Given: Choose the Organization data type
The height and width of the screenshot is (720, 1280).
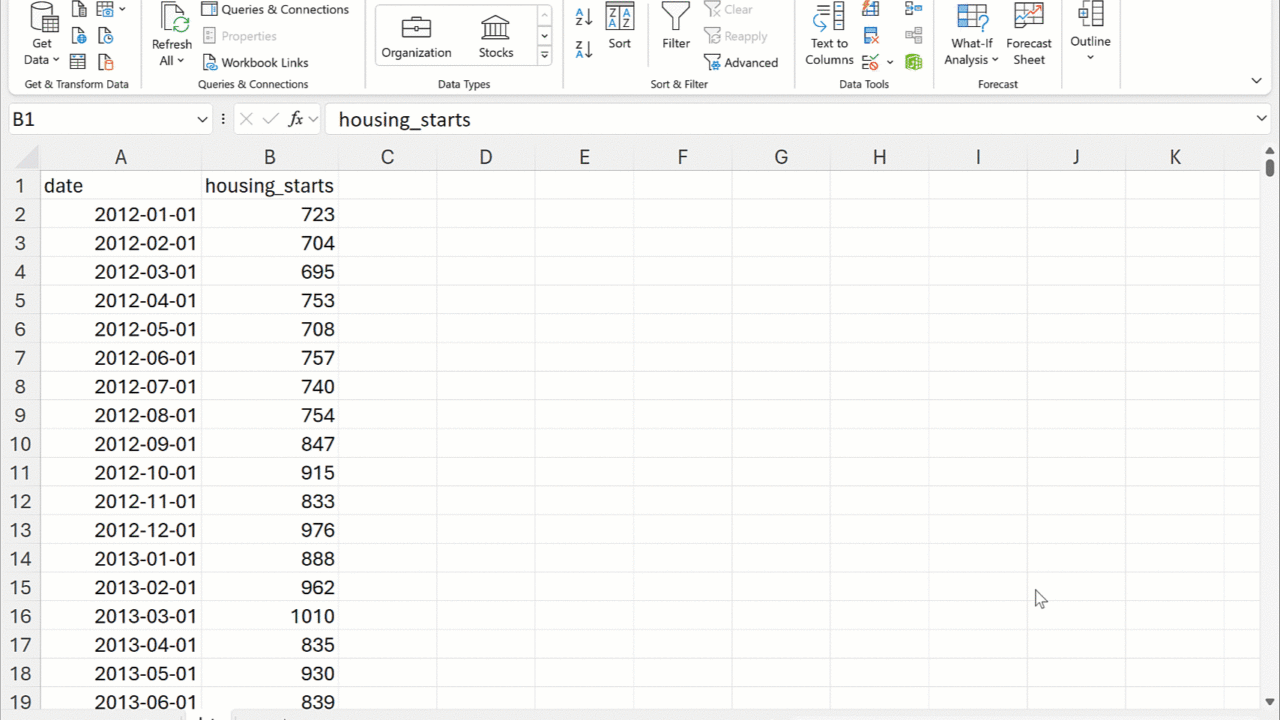Looking at the screenshot, I should 416,36.
